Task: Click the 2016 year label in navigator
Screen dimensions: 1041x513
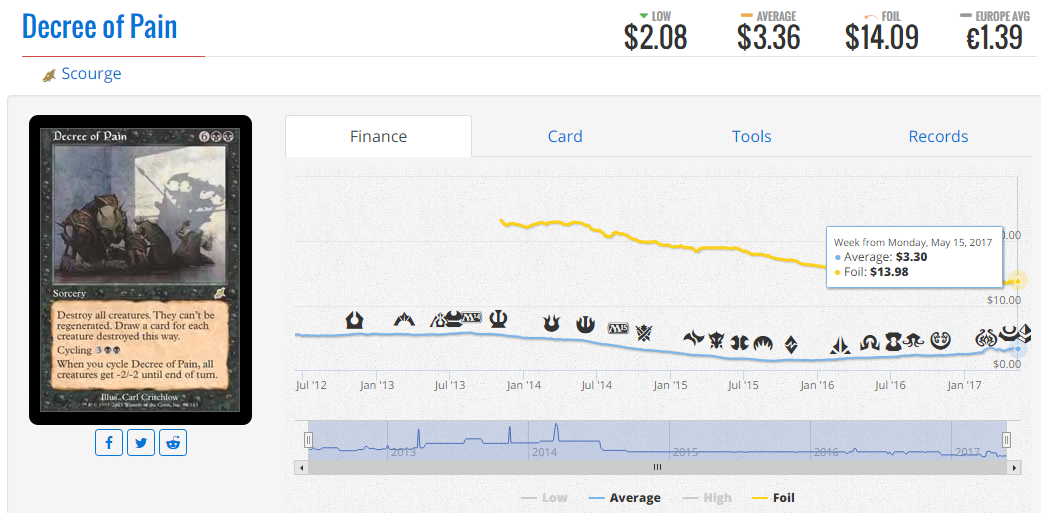Action: [827, 453]
